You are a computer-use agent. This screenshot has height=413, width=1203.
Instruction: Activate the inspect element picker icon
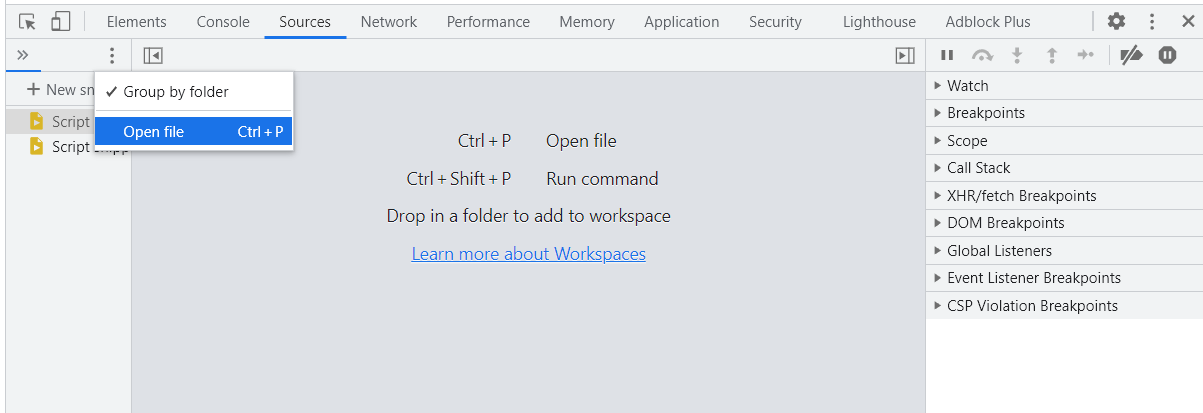point(28,21)
